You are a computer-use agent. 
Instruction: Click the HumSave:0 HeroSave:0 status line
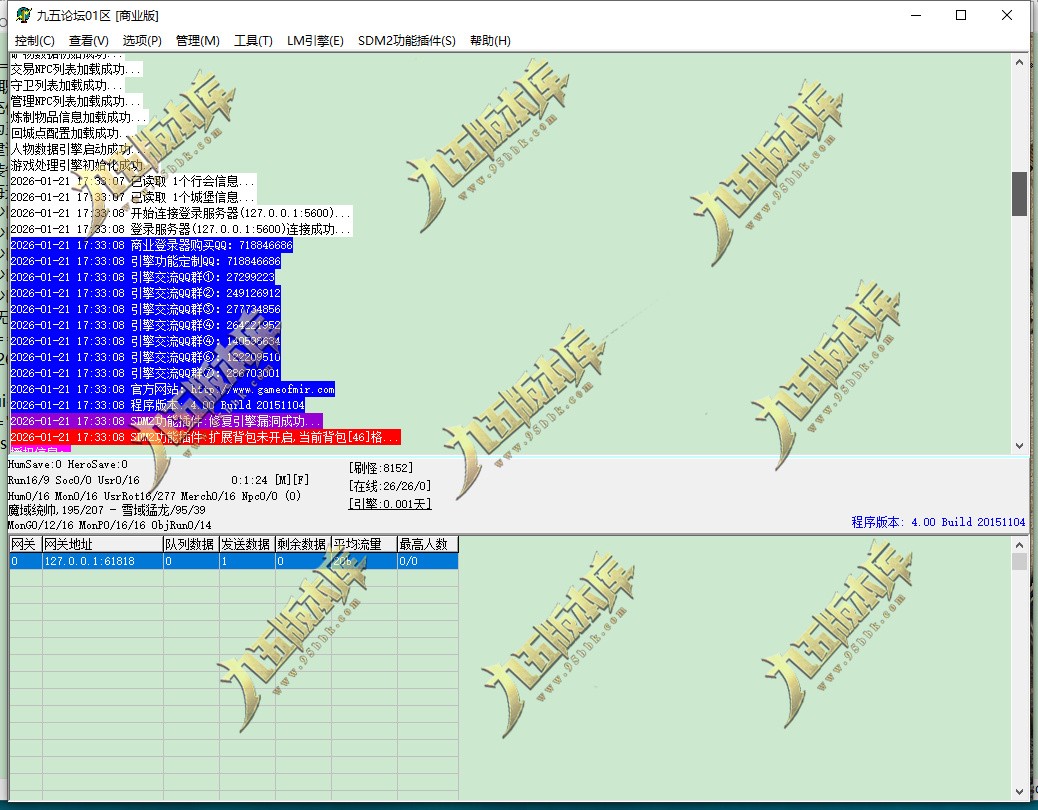tap(68, 465)
